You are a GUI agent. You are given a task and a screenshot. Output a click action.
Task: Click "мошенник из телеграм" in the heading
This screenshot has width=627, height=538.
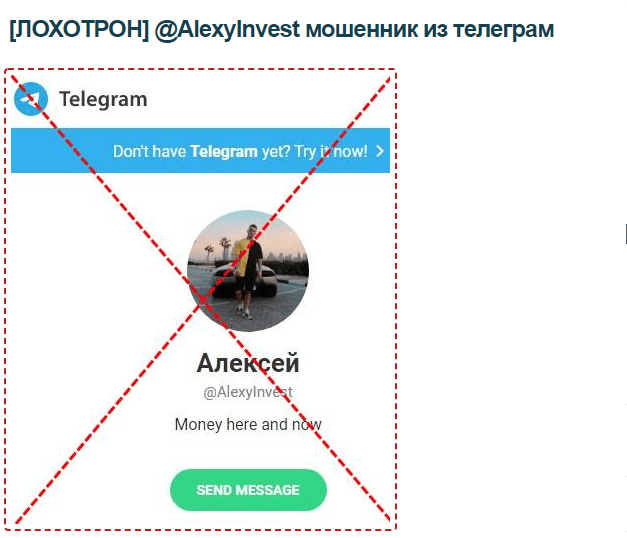[x=430, y=29]
